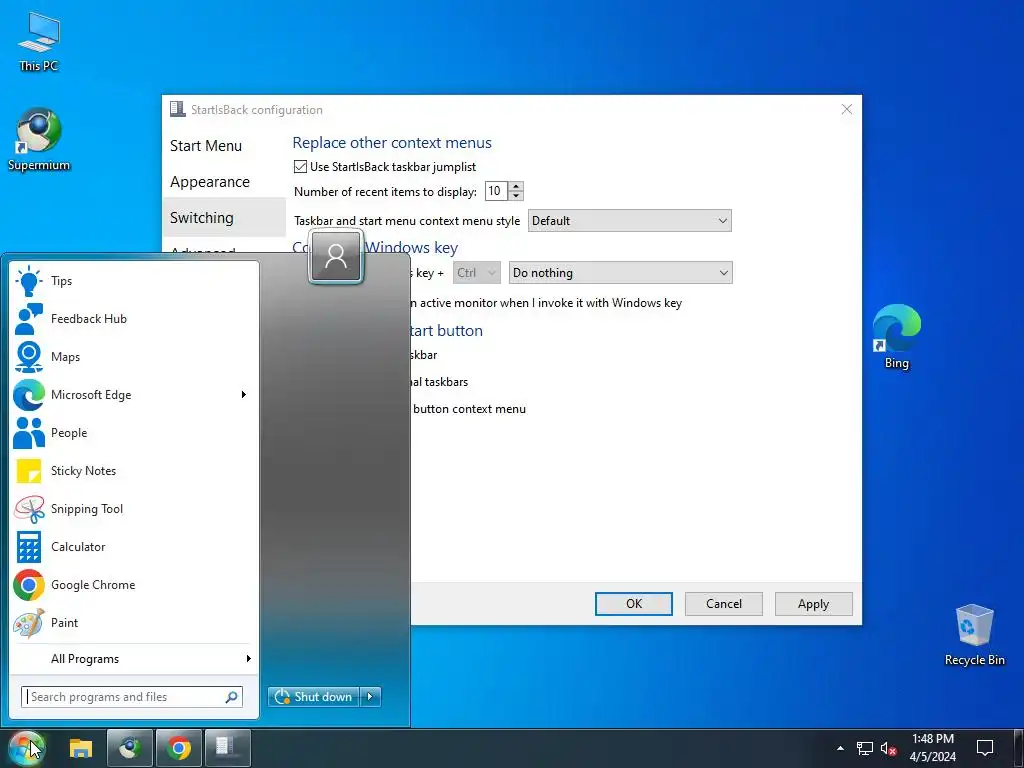The width and height of the screenshot is (1024, 768).
Task: Open File Explorer from the taskbar
Action: 81,748
